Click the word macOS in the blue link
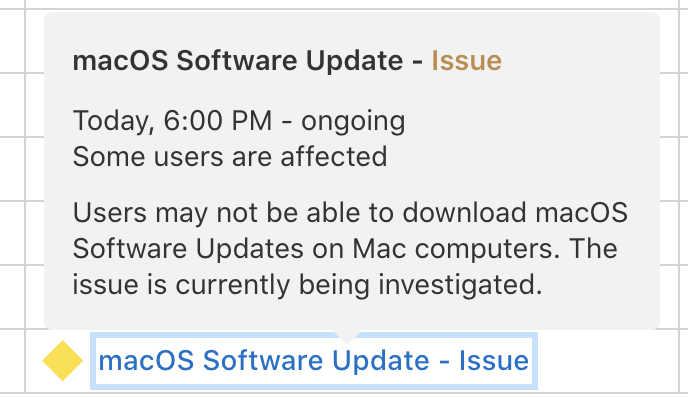 pos(146,361)
